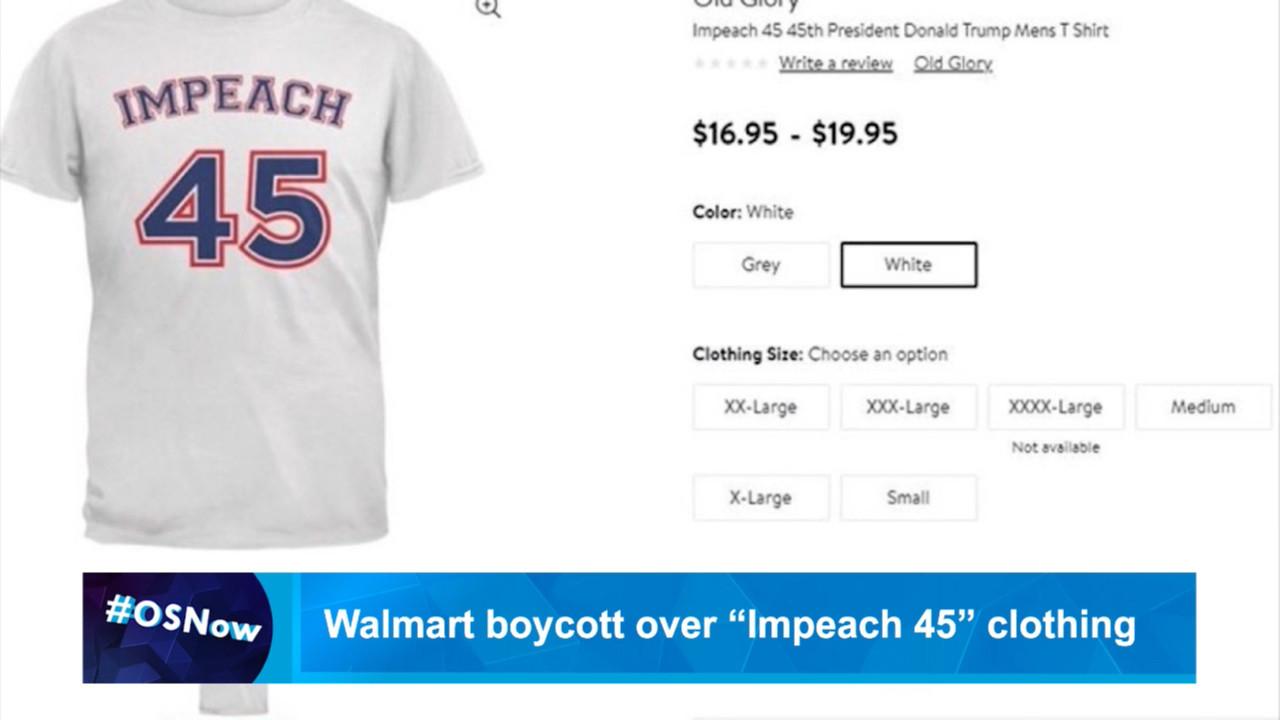Click the Walmart boycott headline banner text
This screenshot has height=720, width=1280.
coord(729,625)
